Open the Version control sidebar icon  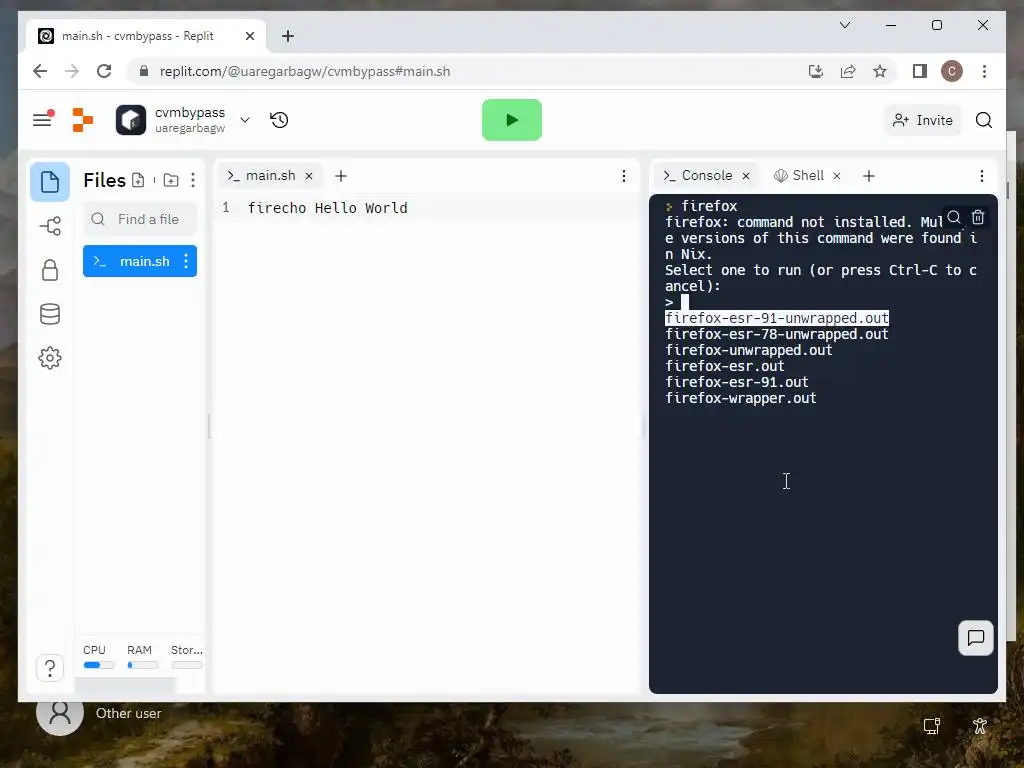(50, 226)
